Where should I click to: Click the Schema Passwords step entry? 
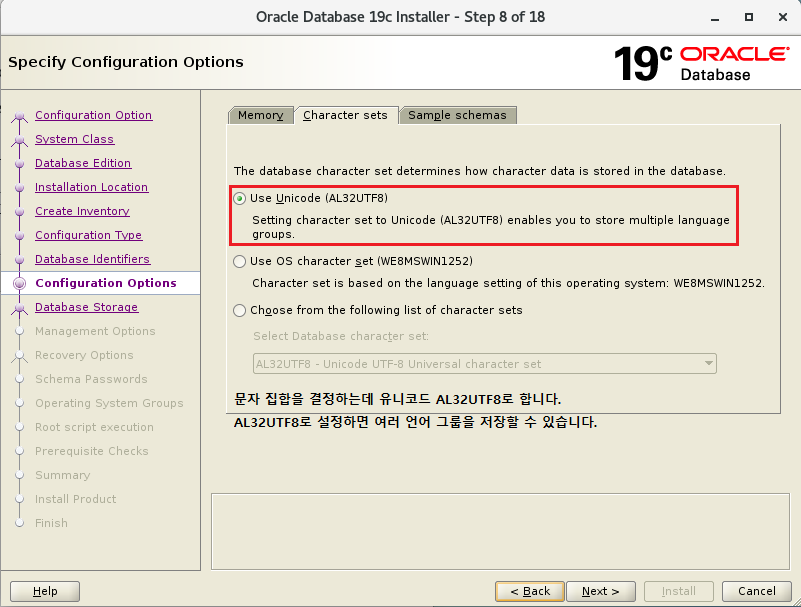pos(91,379)
